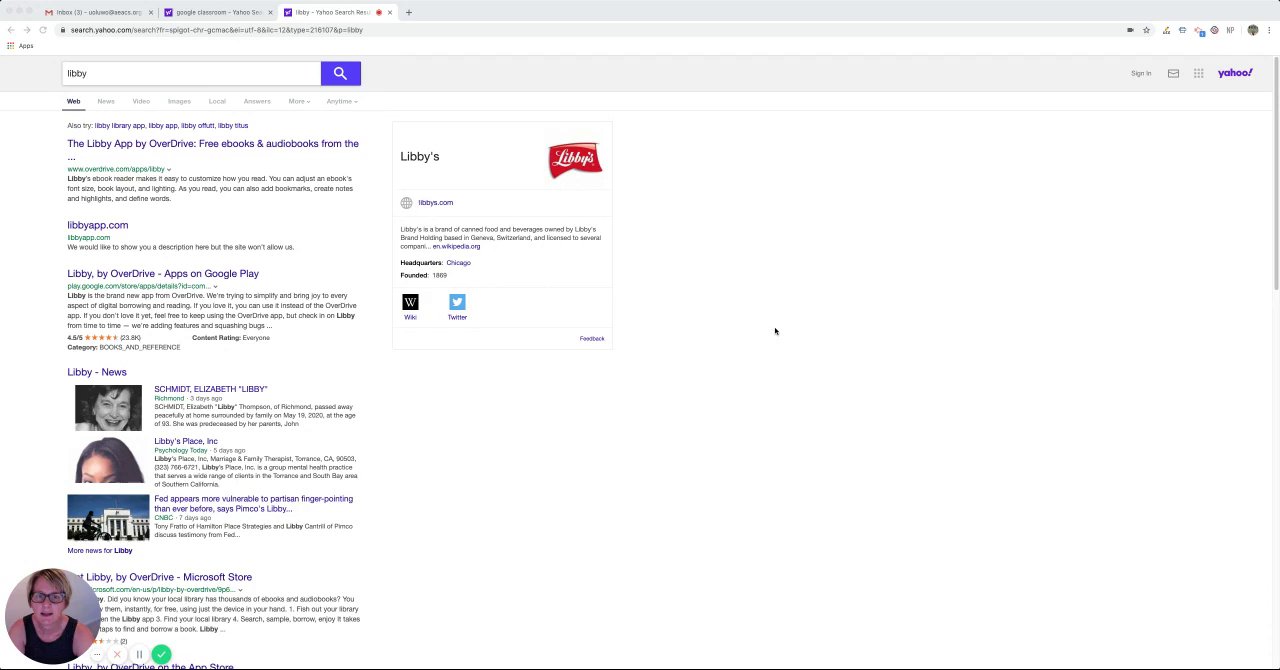Image resolution: width=1280 pixels, height=670 pixels.
Task: Open the Yahoo Mail envelope icon
Action: click(x=1173, y=73)
